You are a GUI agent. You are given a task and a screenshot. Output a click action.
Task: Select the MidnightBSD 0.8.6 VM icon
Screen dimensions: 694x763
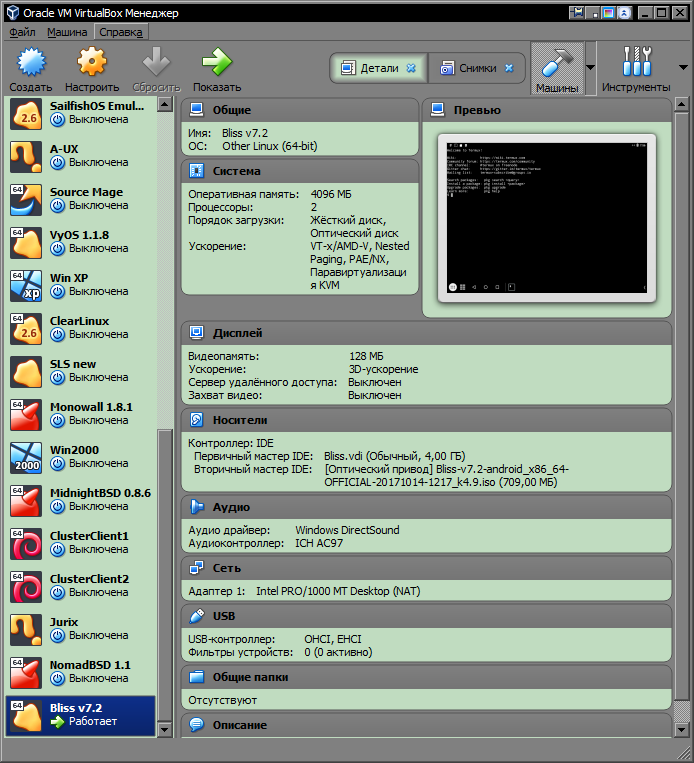click(x=26, y=501)
